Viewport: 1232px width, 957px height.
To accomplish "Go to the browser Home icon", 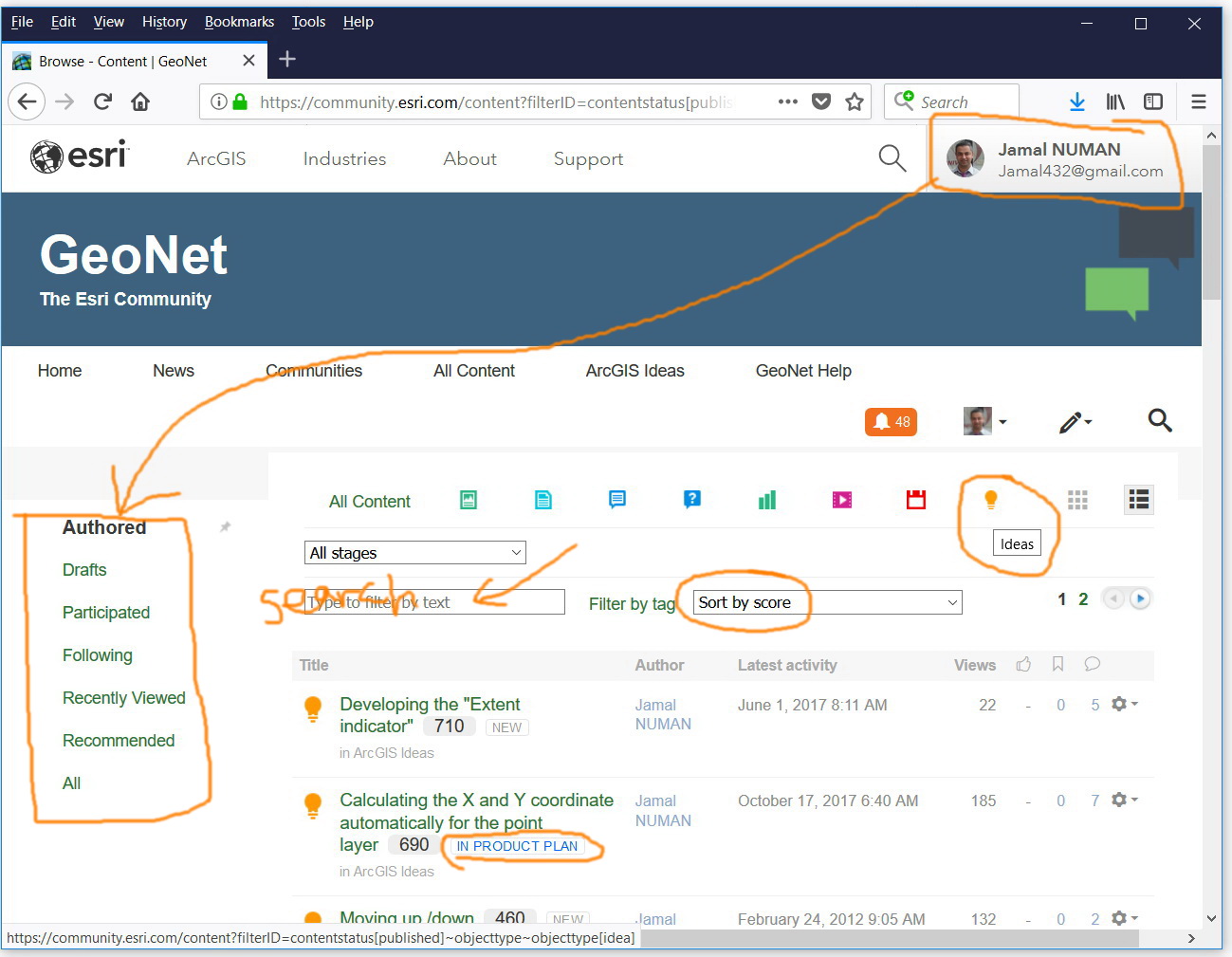I will pos(140,101).
